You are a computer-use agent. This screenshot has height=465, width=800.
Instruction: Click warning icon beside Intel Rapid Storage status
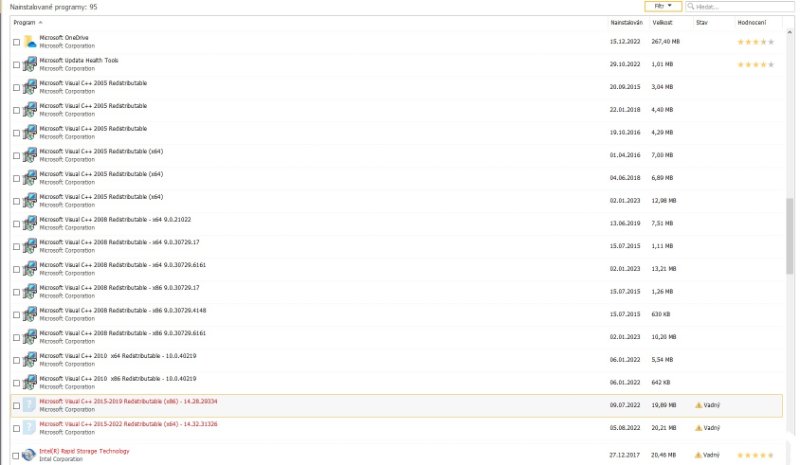point(698,455)
